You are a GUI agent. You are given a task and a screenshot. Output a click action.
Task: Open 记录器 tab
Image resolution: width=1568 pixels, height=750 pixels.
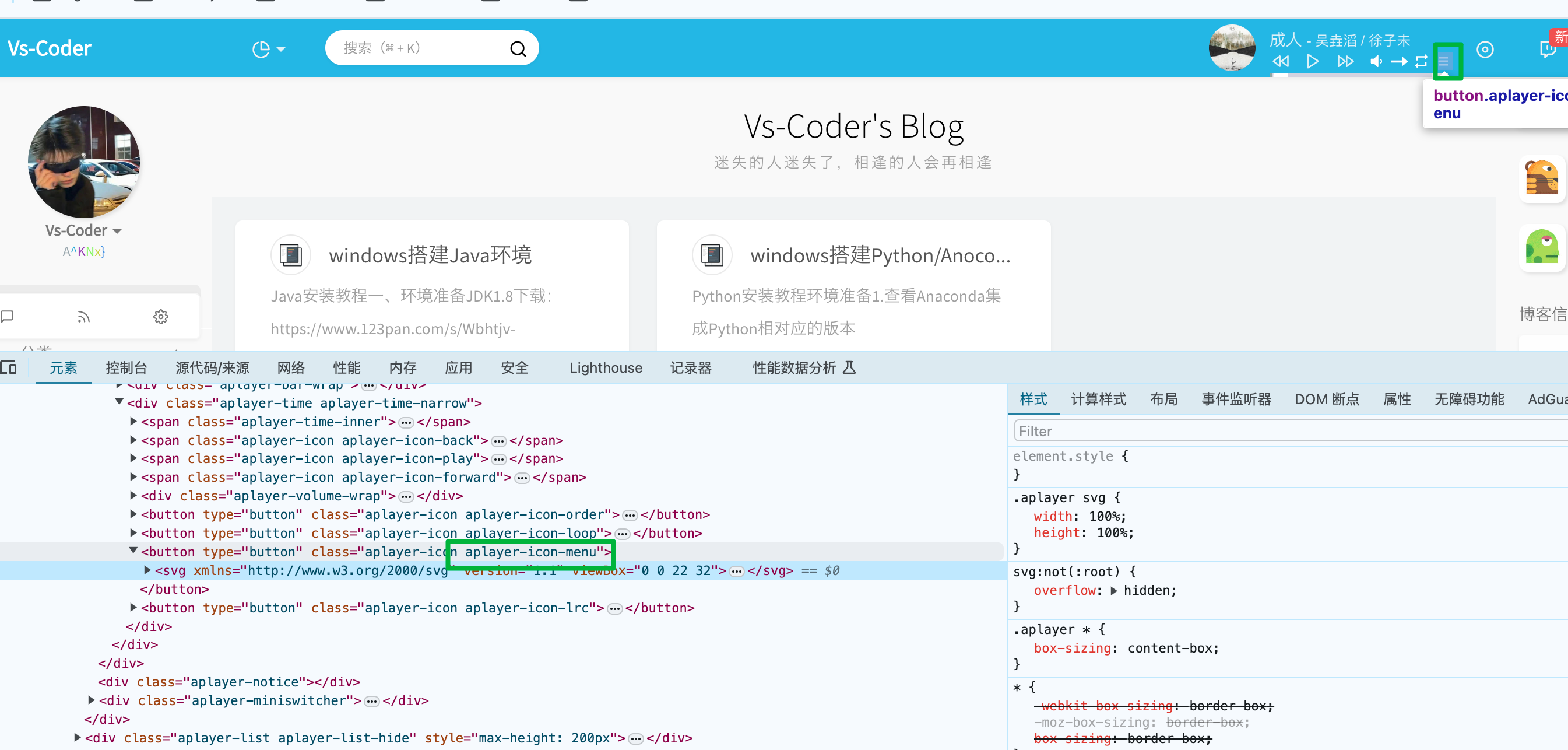point(691,367)
